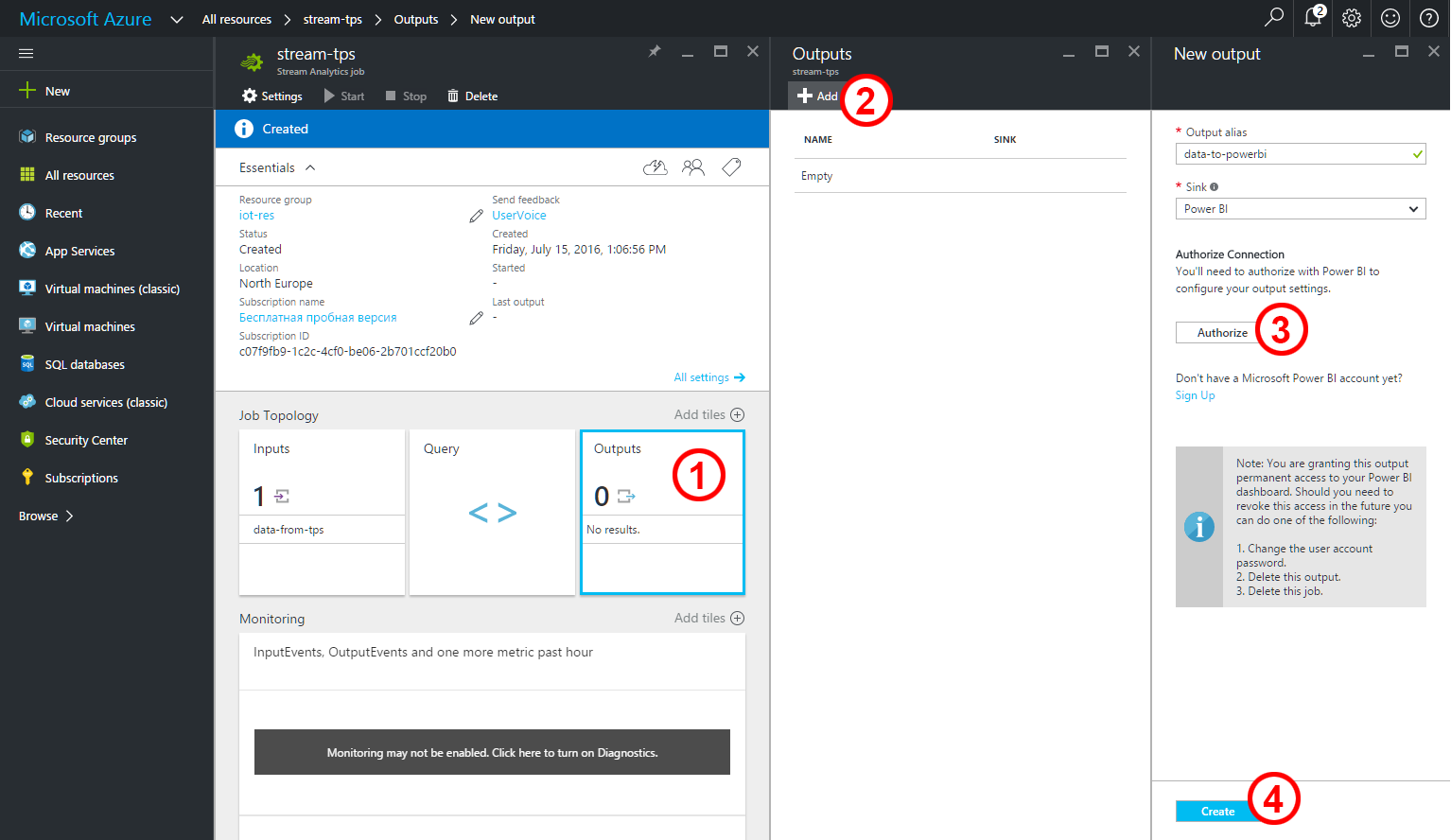Click the feedback smiley icon
1451x840 pixels.
1390,18
